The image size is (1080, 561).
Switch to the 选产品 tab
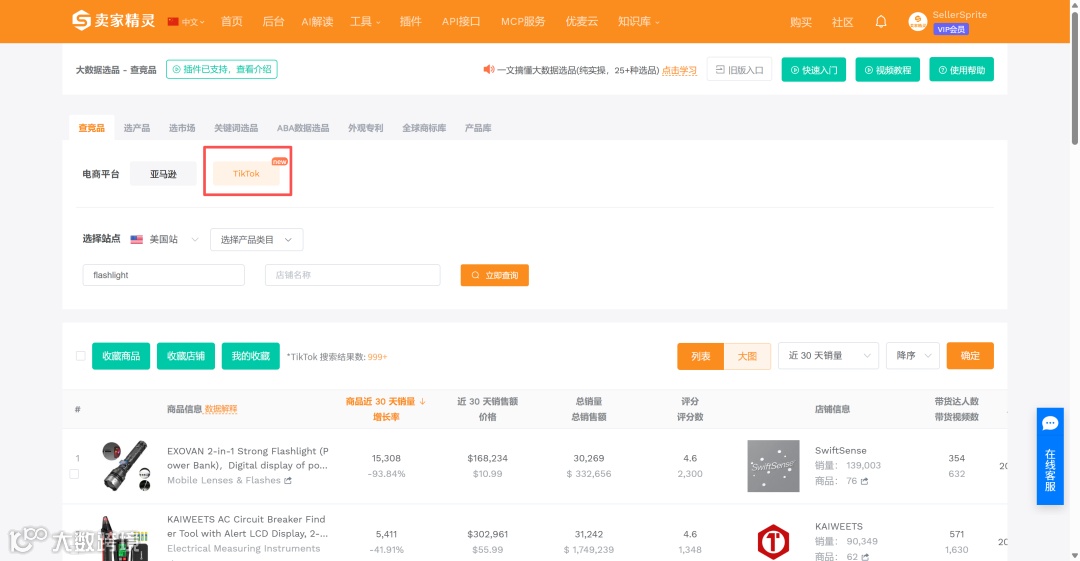(x=136, y=128)
